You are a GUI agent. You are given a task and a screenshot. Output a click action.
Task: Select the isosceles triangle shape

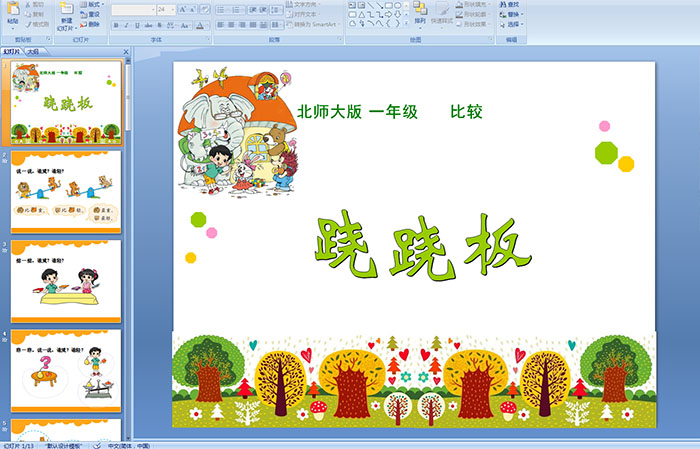[362, 15]
